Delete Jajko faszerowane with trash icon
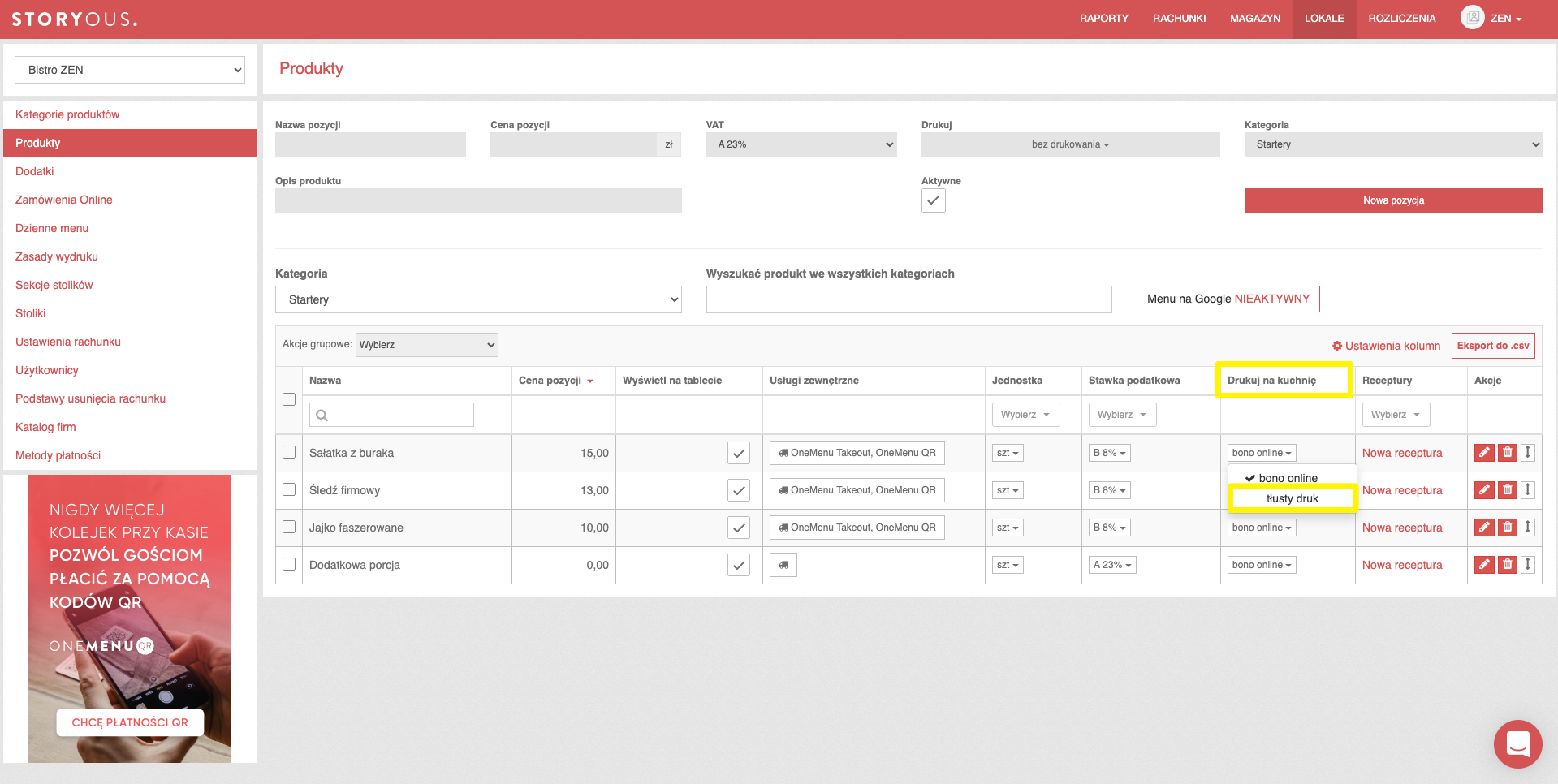 tap(1507, 528)
